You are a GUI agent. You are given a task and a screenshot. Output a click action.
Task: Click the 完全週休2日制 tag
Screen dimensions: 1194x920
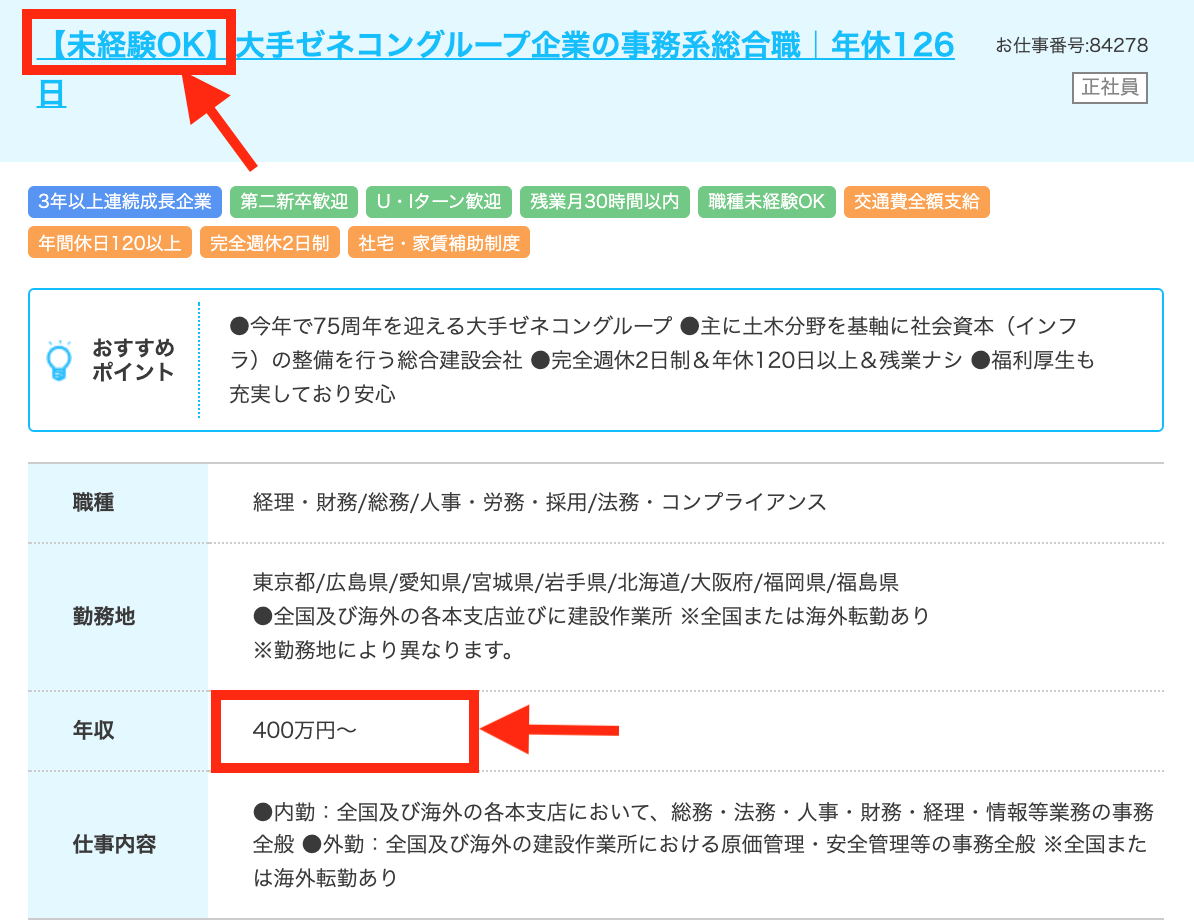[270, 243]
